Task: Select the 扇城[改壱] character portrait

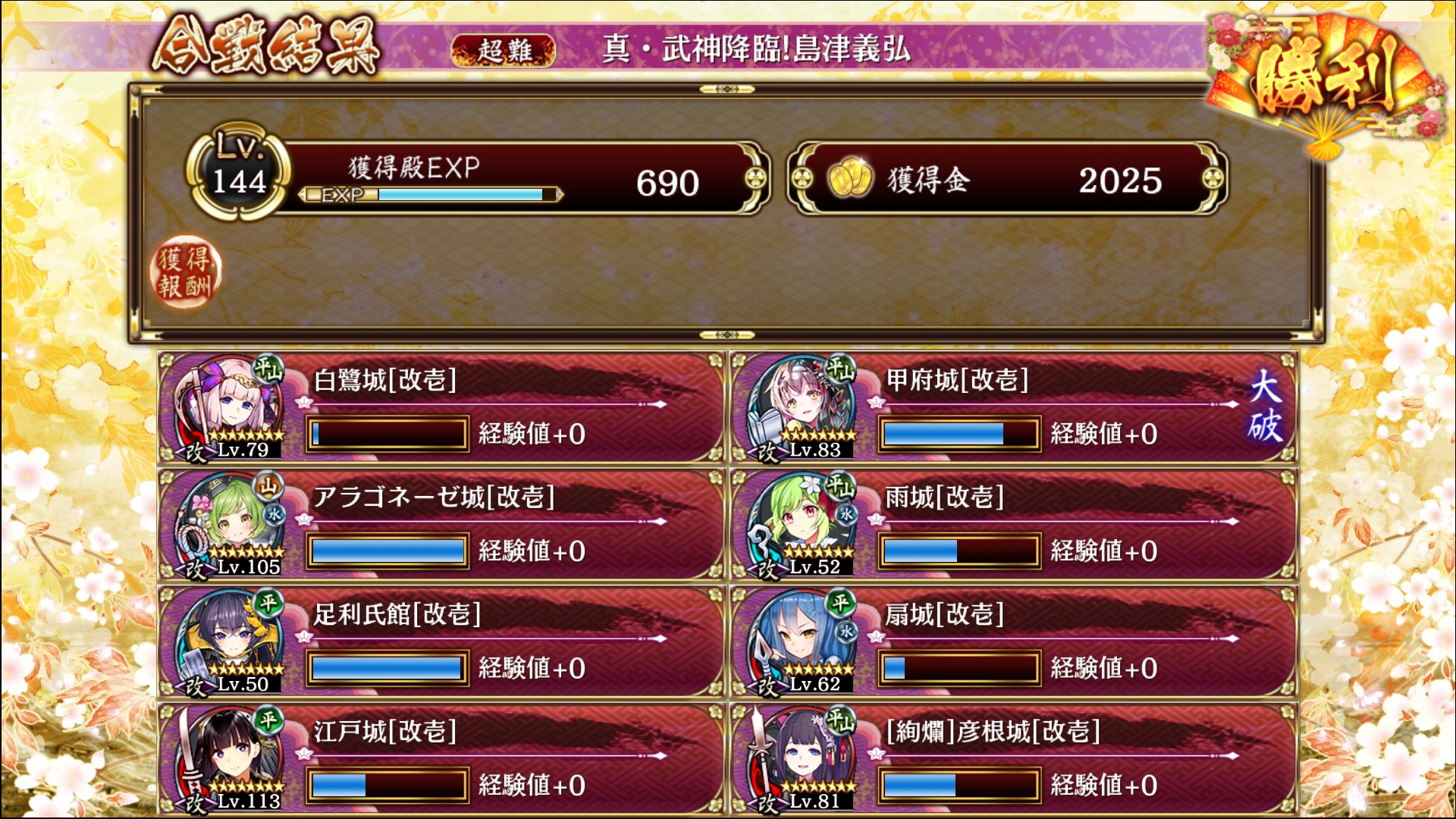Action: [x=801, y=642]
